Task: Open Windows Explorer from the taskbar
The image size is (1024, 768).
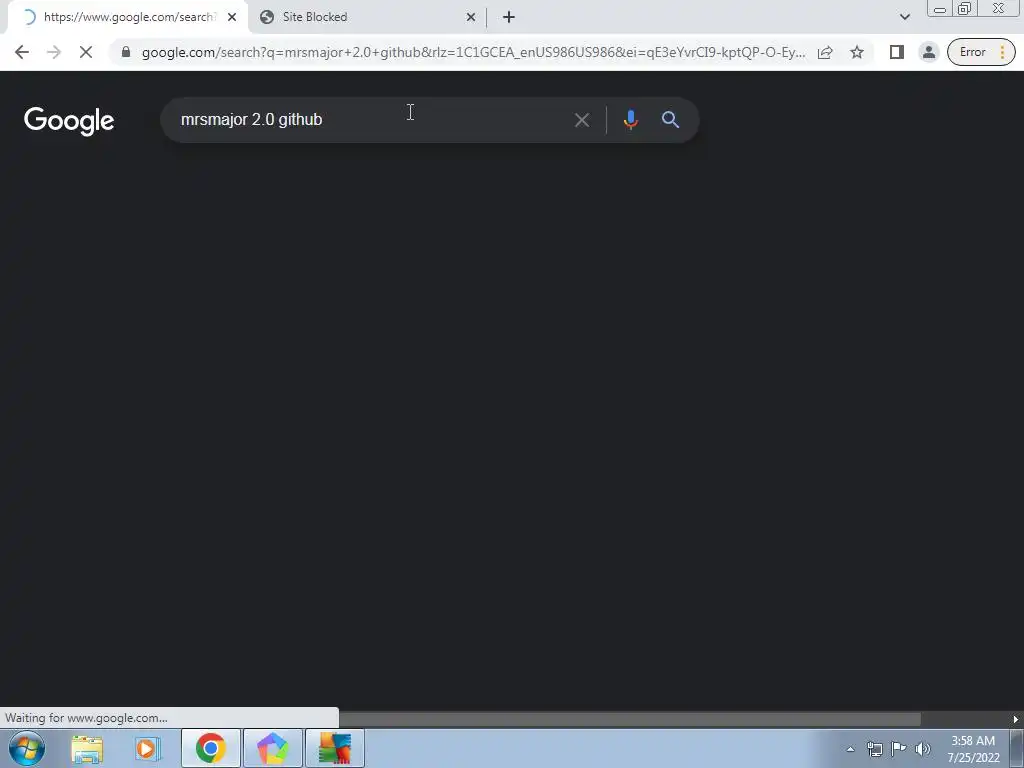Action: 87,748
